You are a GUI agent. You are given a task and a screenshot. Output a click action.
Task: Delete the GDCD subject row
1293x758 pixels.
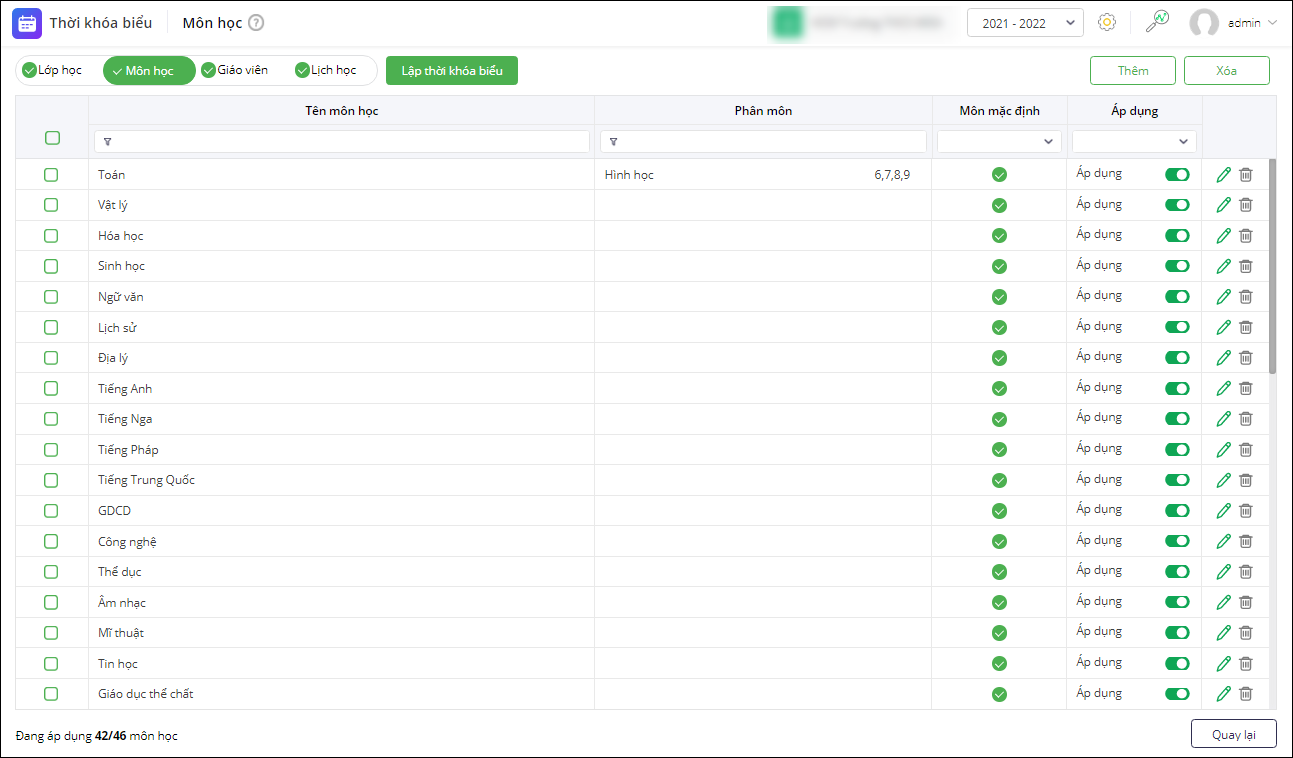click(1246, 511)
